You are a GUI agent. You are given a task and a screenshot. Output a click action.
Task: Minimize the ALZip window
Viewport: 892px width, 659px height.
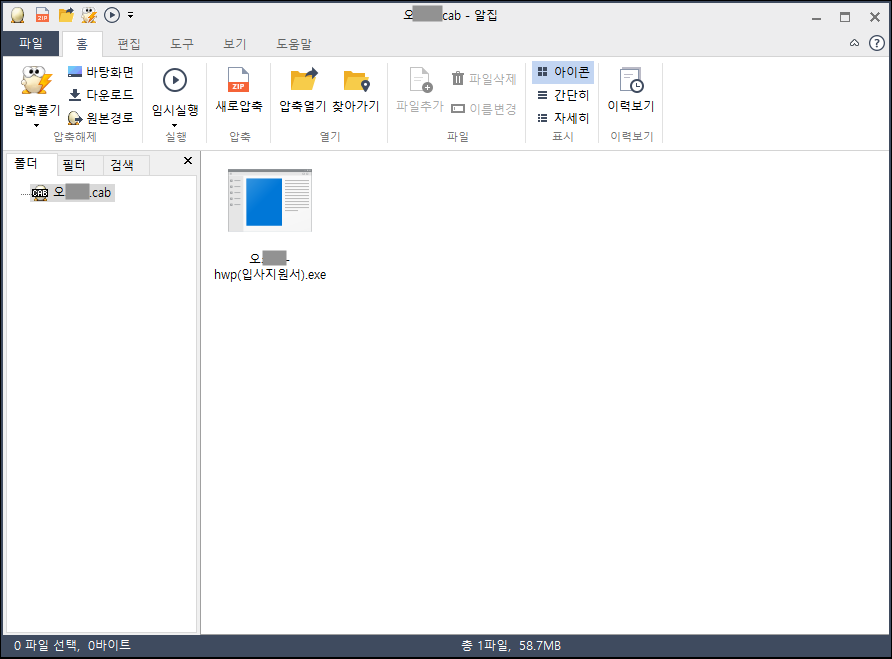coord(816,17)
